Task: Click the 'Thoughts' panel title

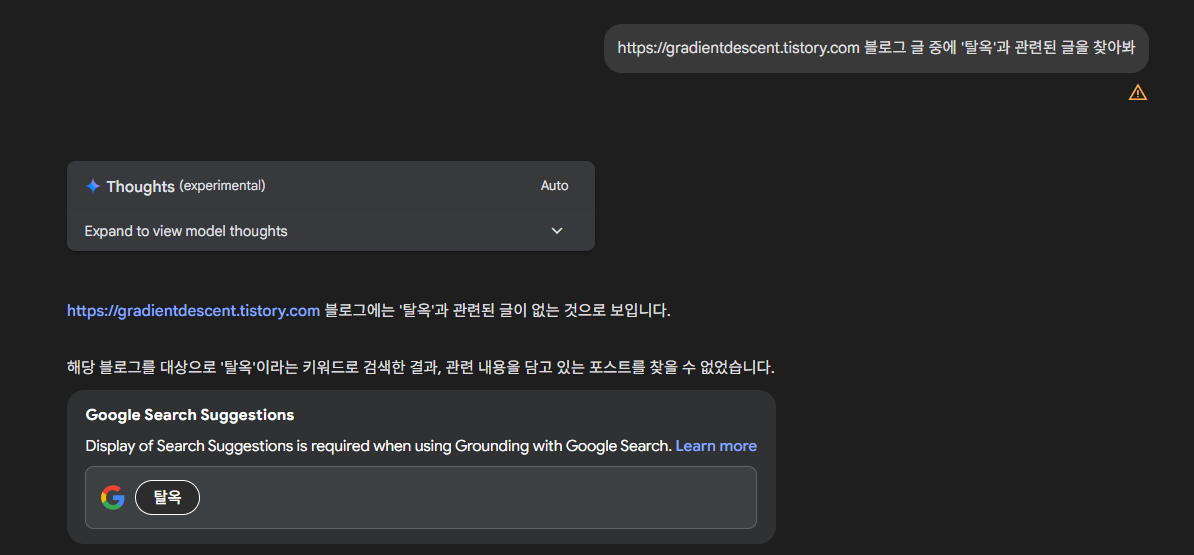Action: (141, 187)
